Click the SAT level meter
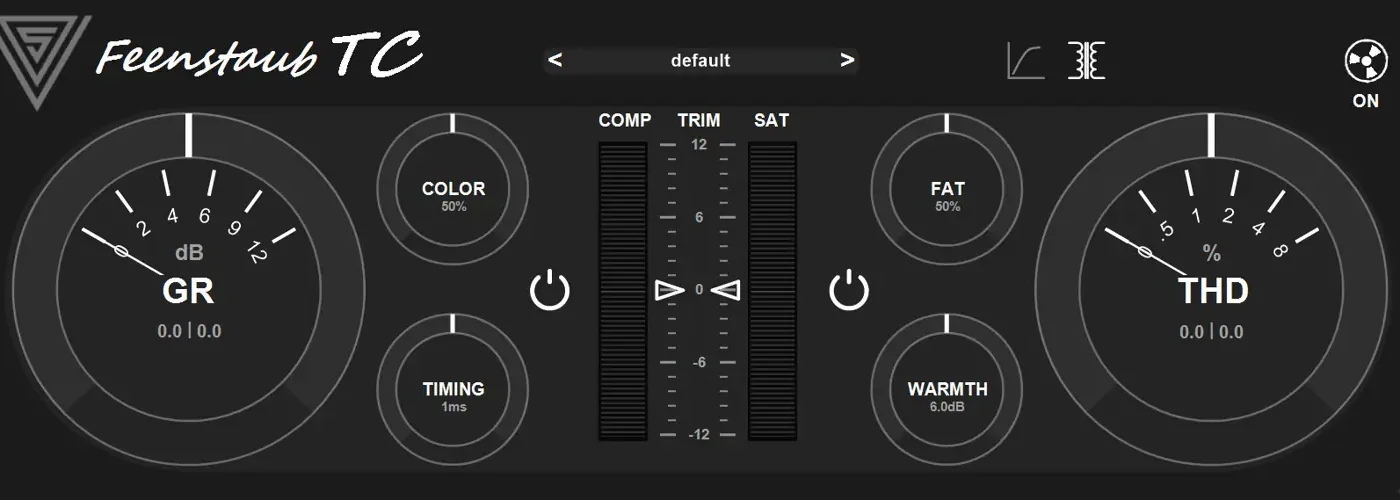Image resolution: width=1400 pixels, height=500 pixels. click(772, 291)
